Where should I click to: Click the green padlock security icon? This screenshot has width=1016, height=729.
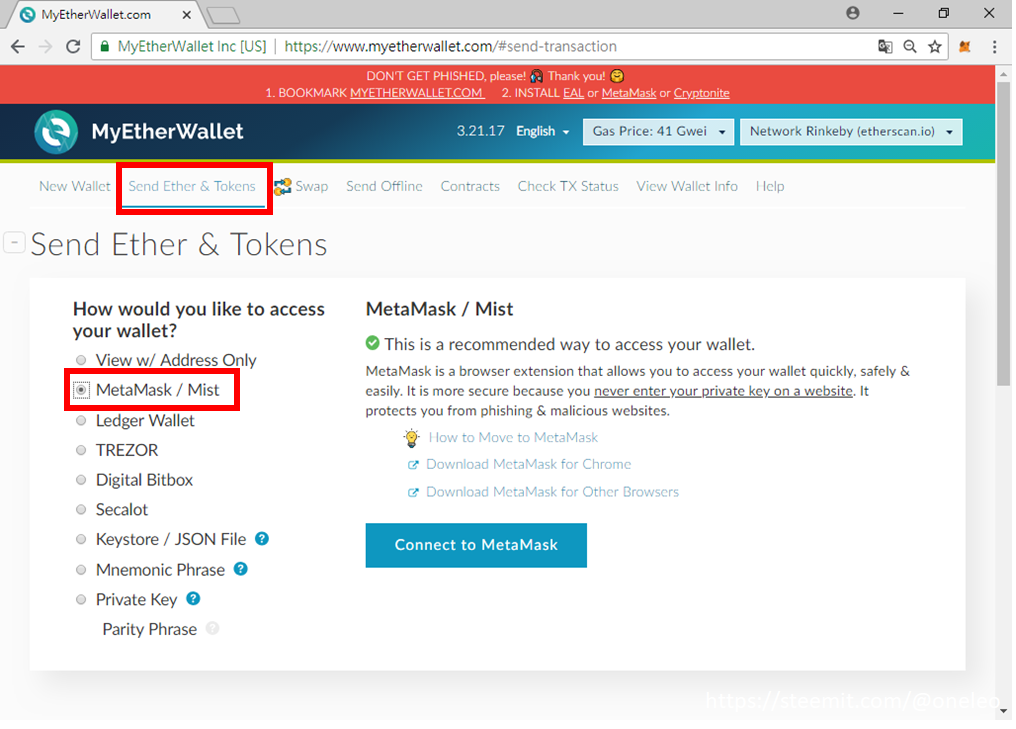[x=104, y=47]
